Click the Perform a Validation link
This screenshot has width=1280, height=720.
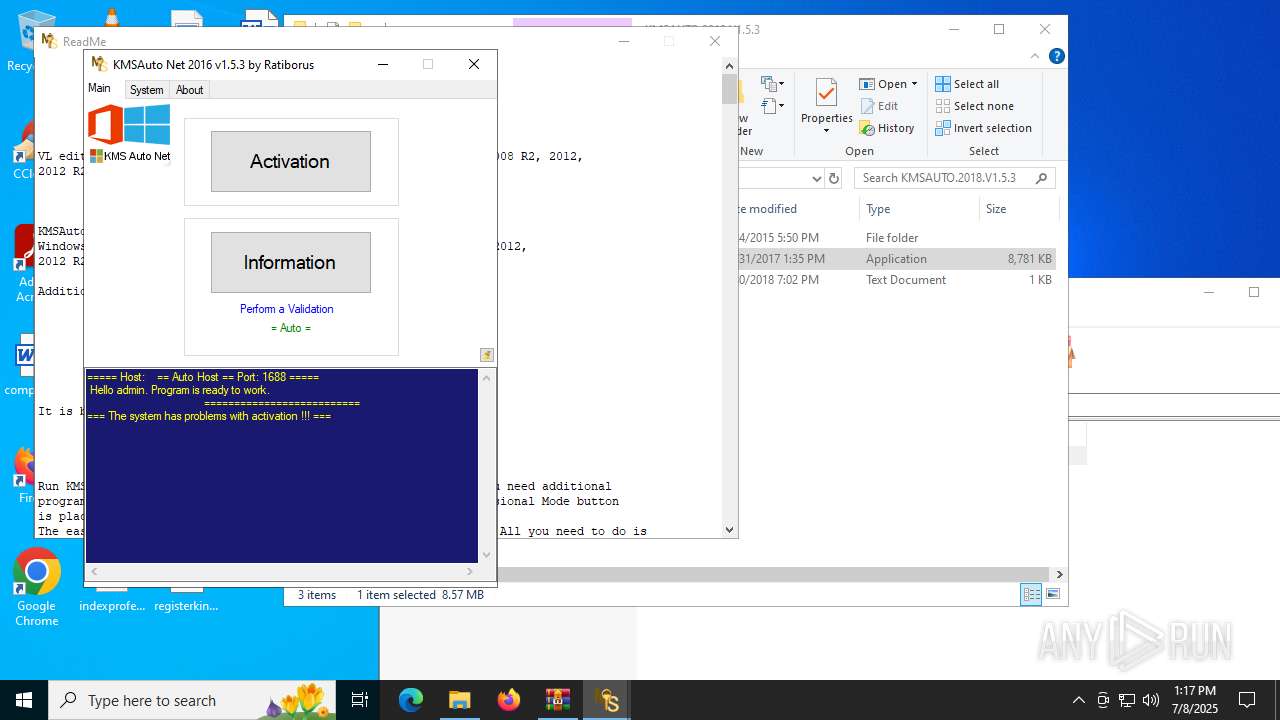click(286, 309)
